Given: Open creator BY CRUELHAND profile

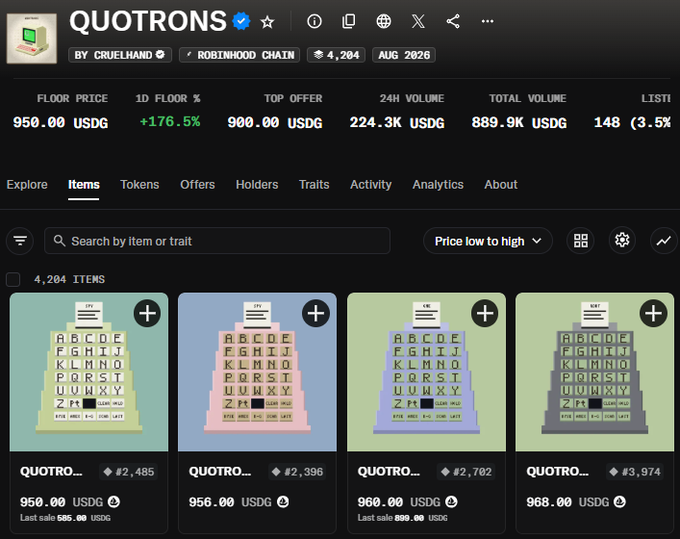Looking at the screenshot, I should pos(120,55).
